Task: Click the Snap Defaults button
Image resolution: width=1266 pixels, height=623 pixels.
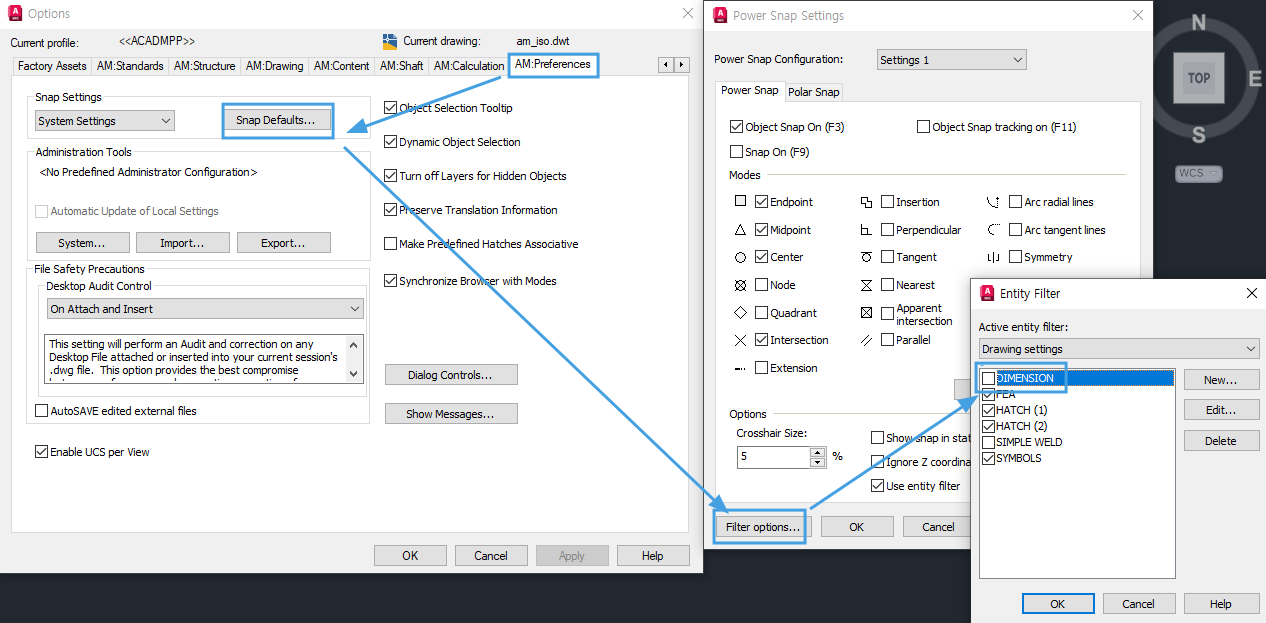Action: [275, 120]
